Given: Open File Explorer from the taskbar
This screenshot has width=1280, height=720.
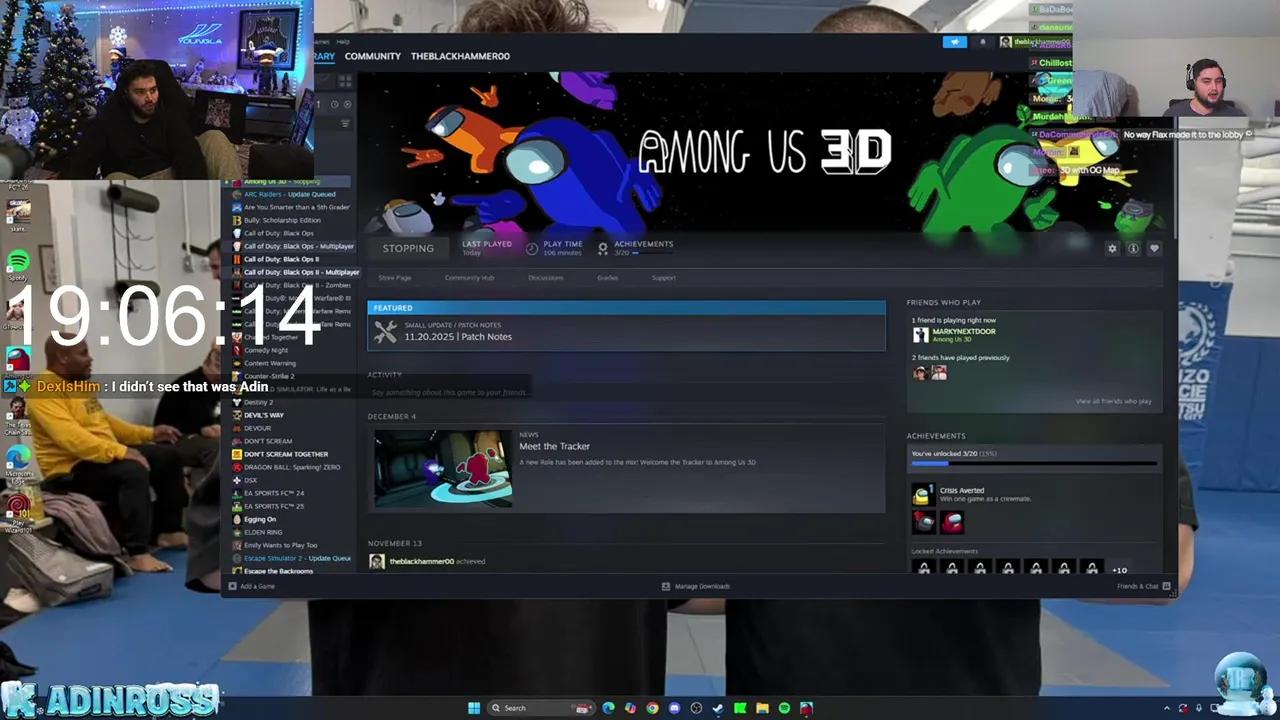Looking at the screenshot, I should click(762, 708).
